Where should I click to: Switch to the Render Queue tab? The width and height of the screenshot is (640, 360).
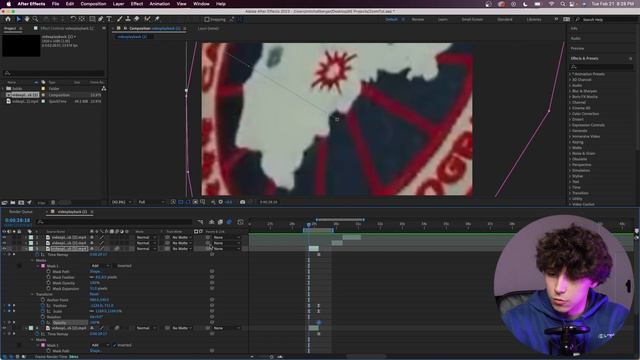coord(21,212)
